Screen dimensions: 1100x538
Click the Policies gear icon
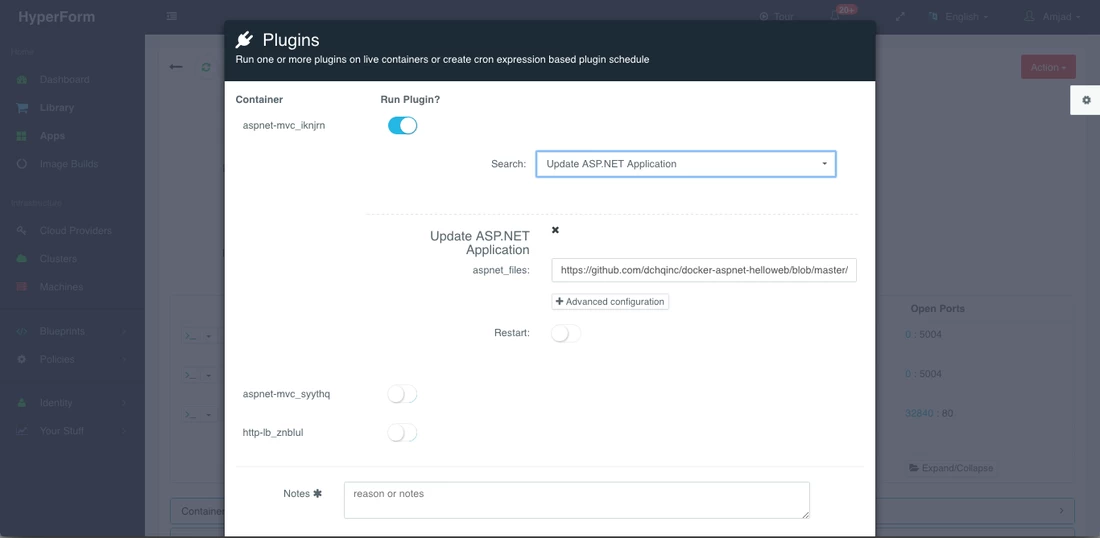pyautogui.click(x=22, y=359)
